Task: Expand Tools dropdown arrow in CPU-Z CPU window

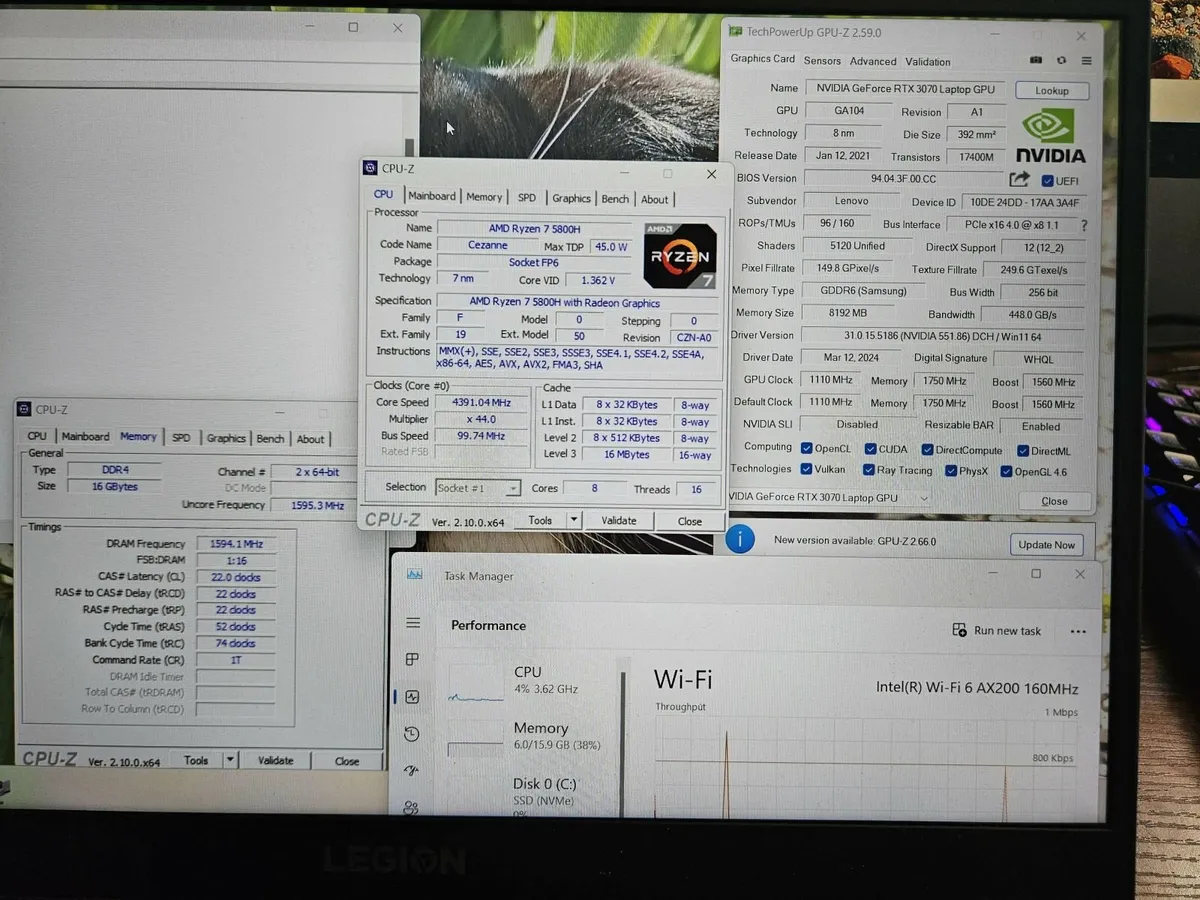Action: point(573,520)
